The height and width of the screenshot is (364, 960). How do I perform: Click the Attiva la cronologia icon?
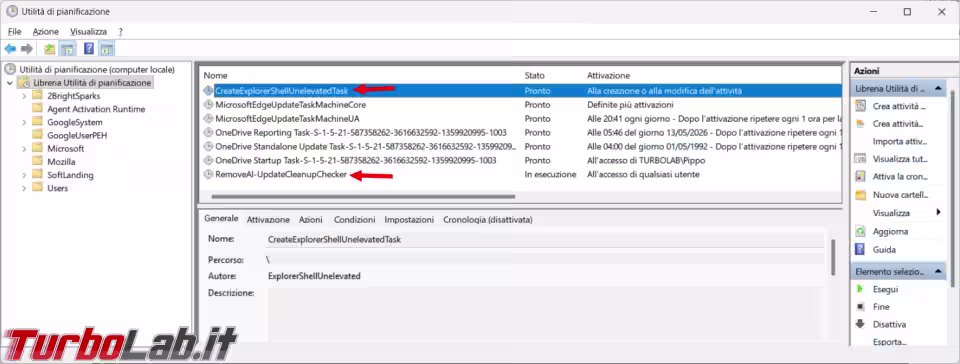pos(861,177)
